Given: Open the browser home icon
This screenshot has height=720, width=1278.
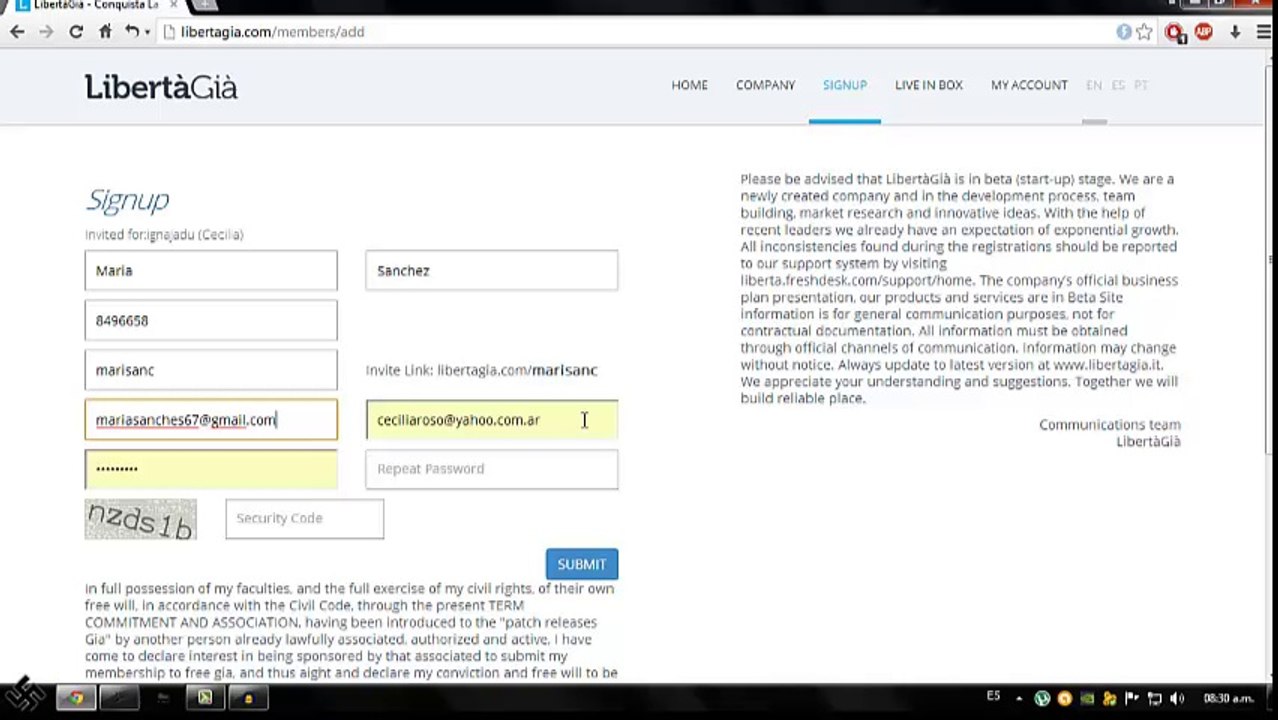Looking at the screenshot, I should point(105,32).
